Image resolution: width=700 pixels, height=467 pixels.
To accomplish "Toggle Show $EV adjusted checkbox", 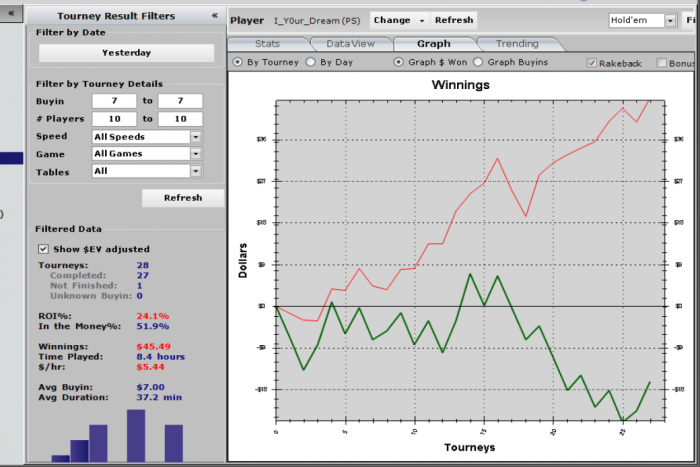I will 43,249.
